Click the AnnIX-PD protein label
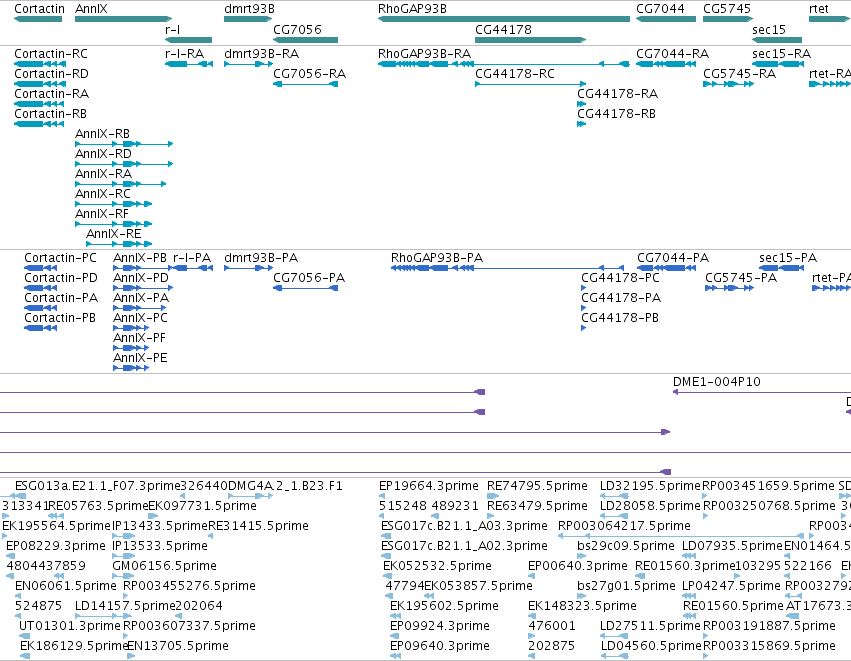The width and height of the screenshot is (851, 661). (x=141, y=278)
